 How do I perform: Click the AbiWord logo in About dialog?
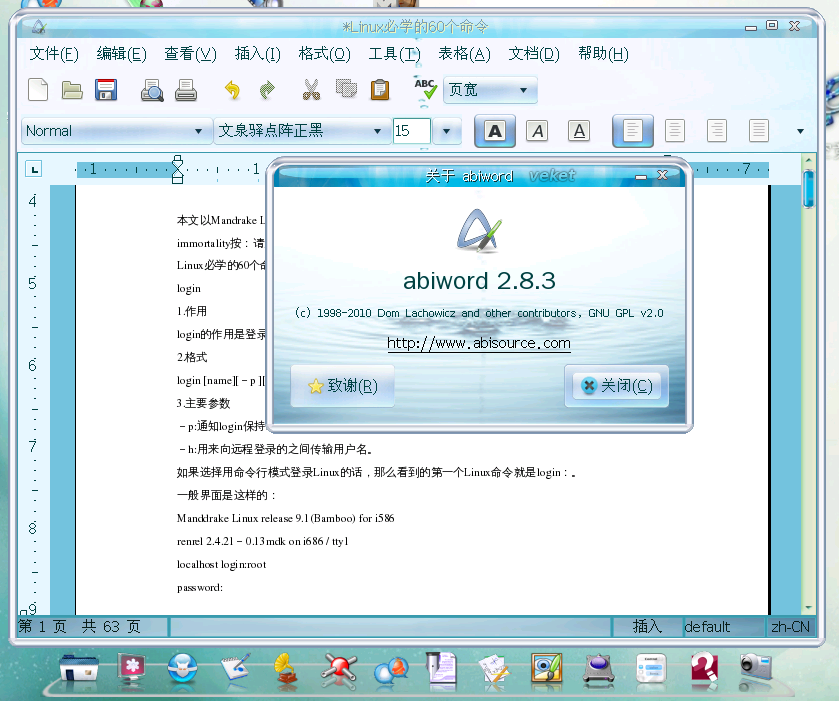coord(479,231)
